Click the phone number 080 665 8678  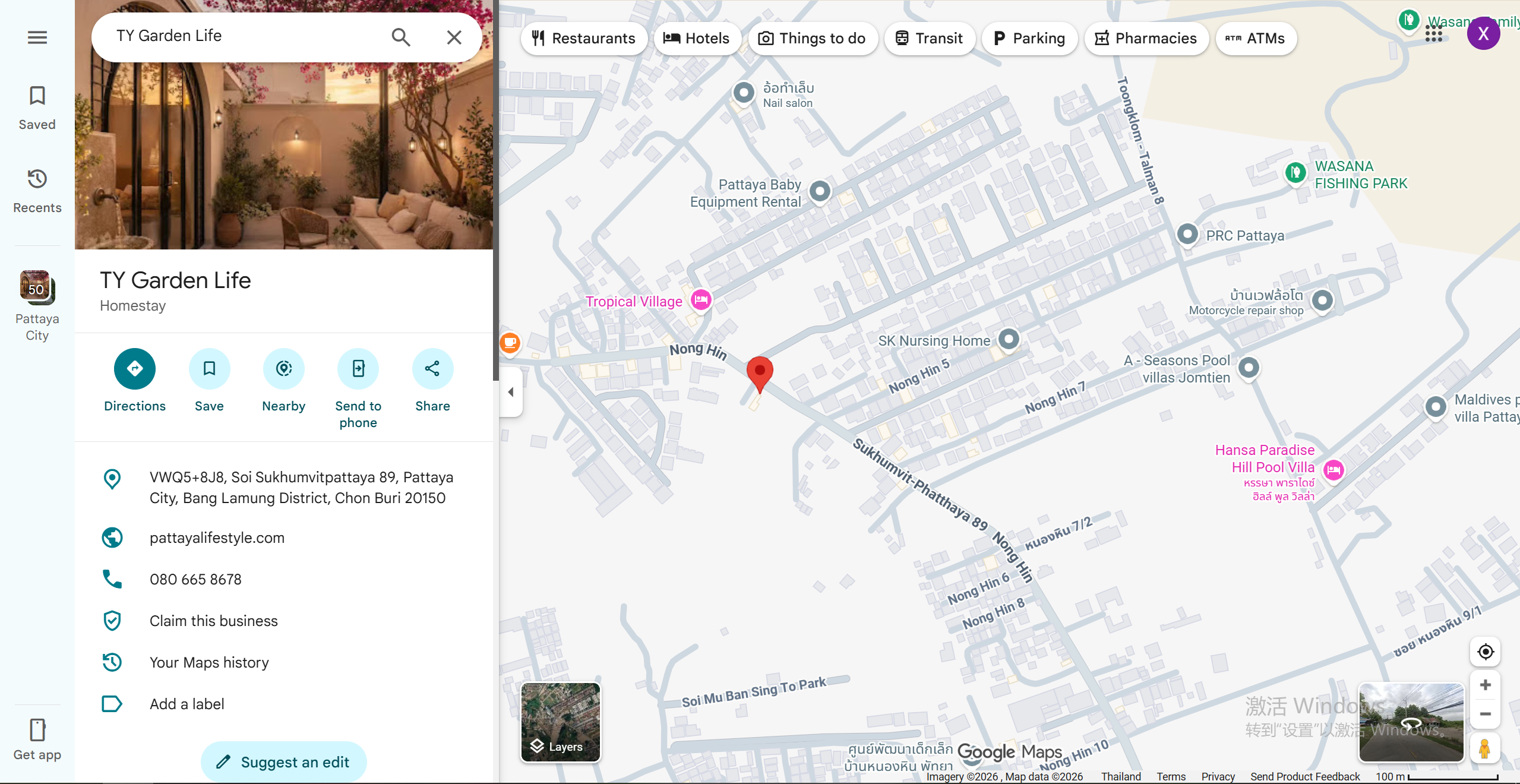pos(284,579)
